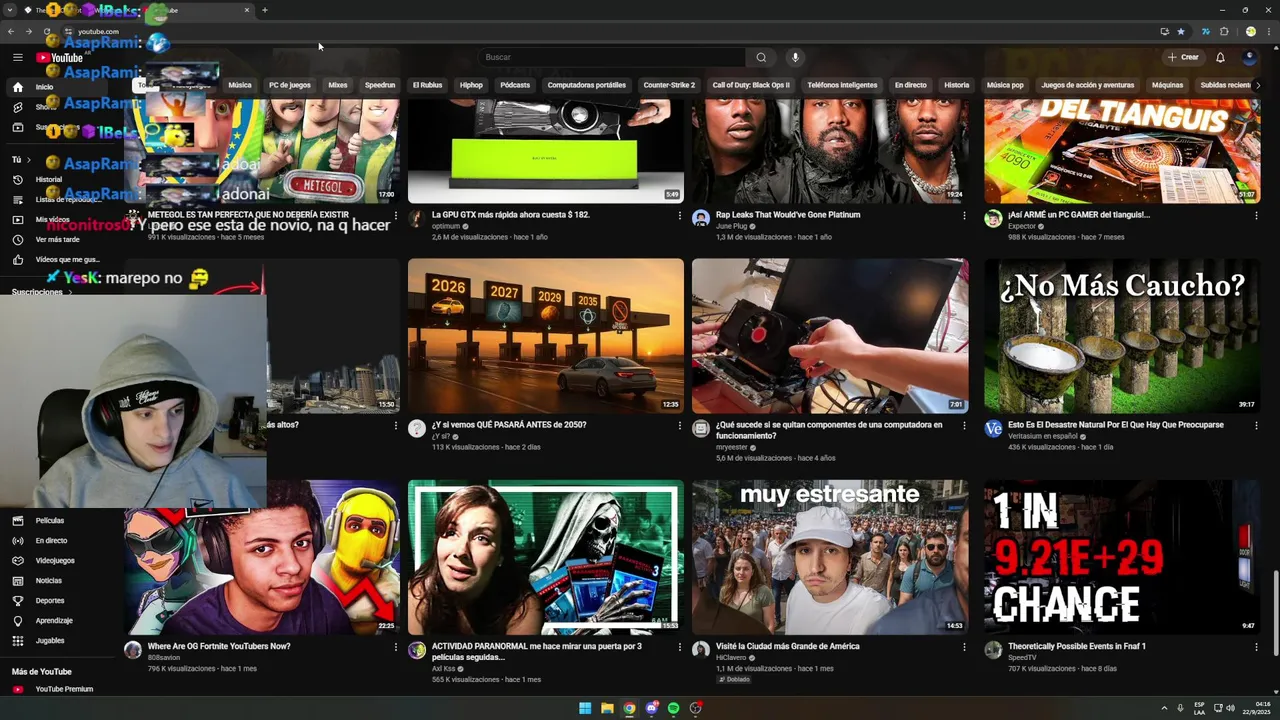Open Chrome three-dot menu
The width and height of the screenshot is (1280, 720).
pos(1268,31)
